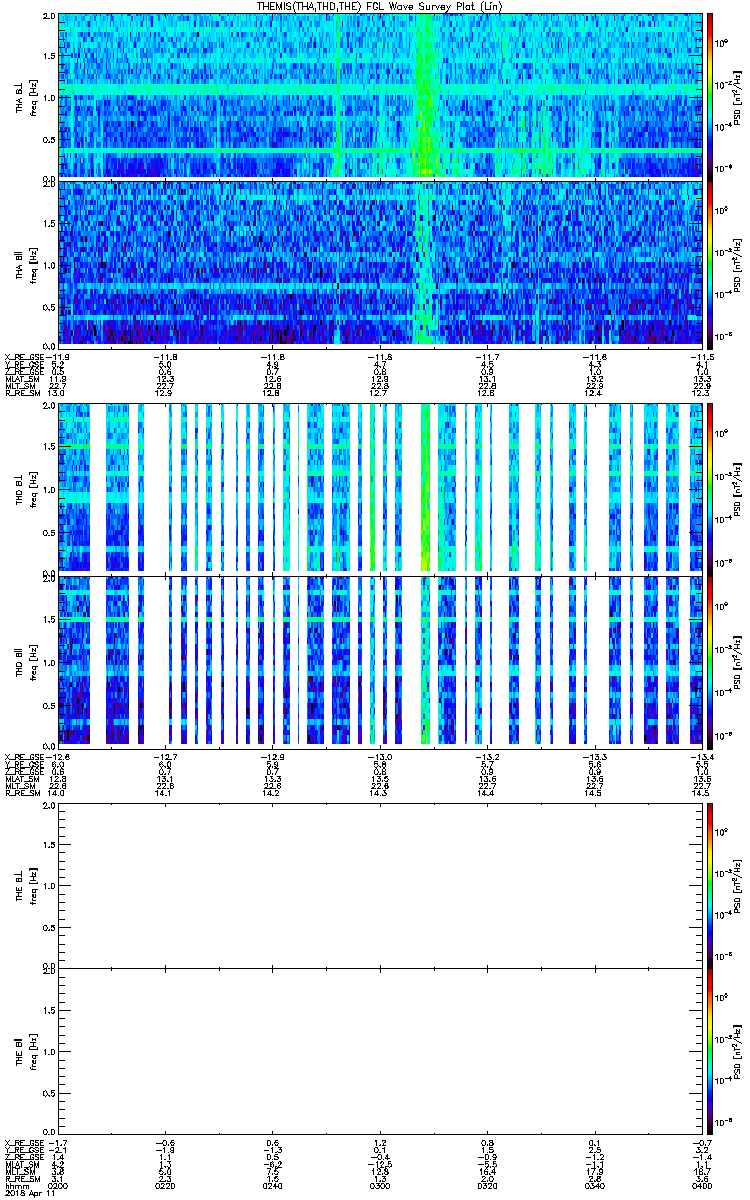Click inside the THD B⊥ spectrogram panel
750x1200 pixels.
[381, 488]
